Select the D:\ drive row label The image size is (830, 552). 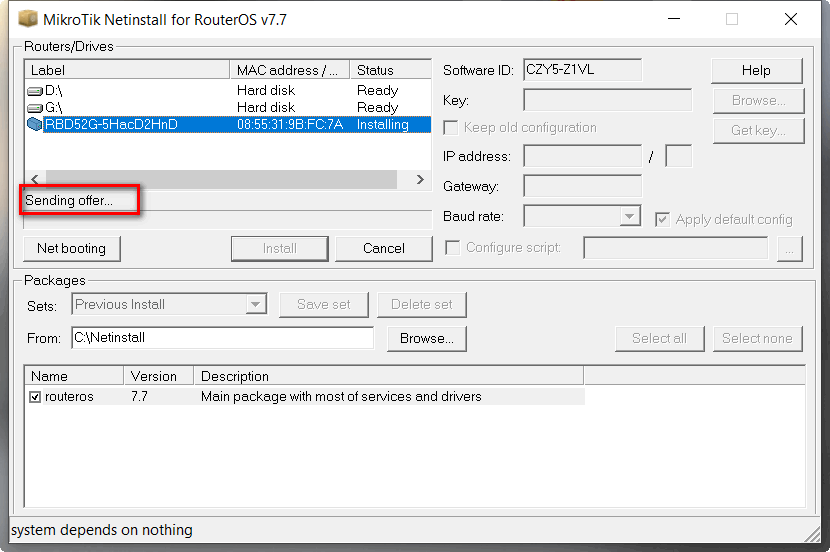[x=53, y=91]
